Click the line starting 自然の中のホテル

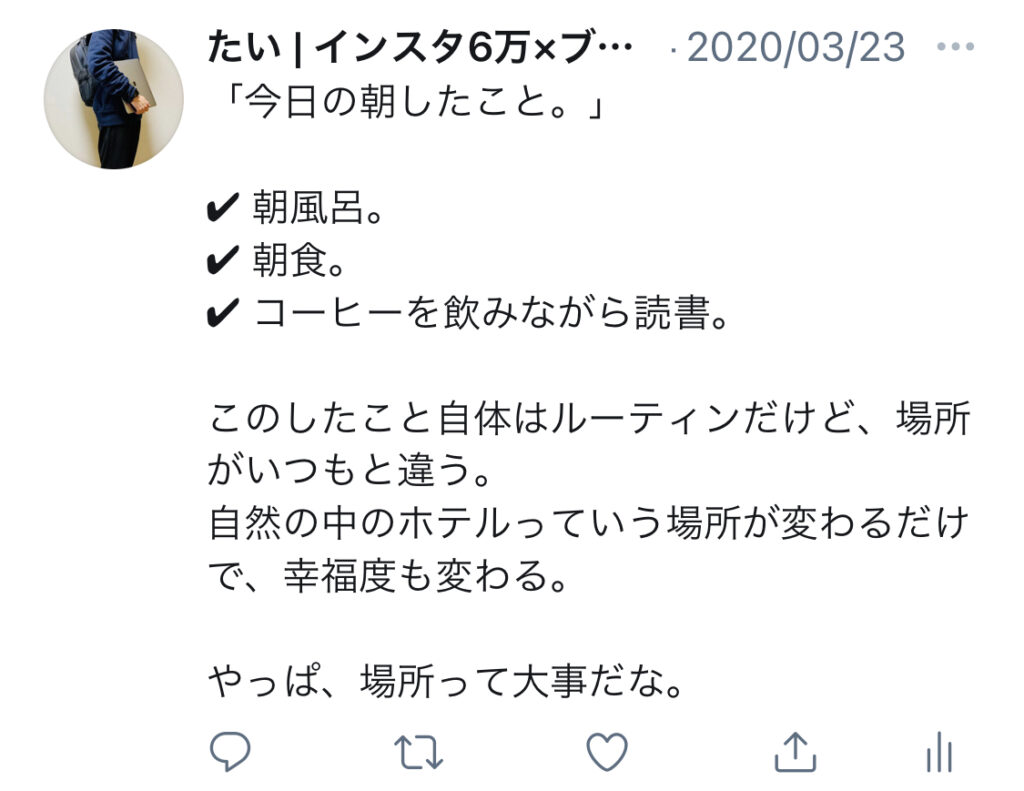click(x=588, y=524)
